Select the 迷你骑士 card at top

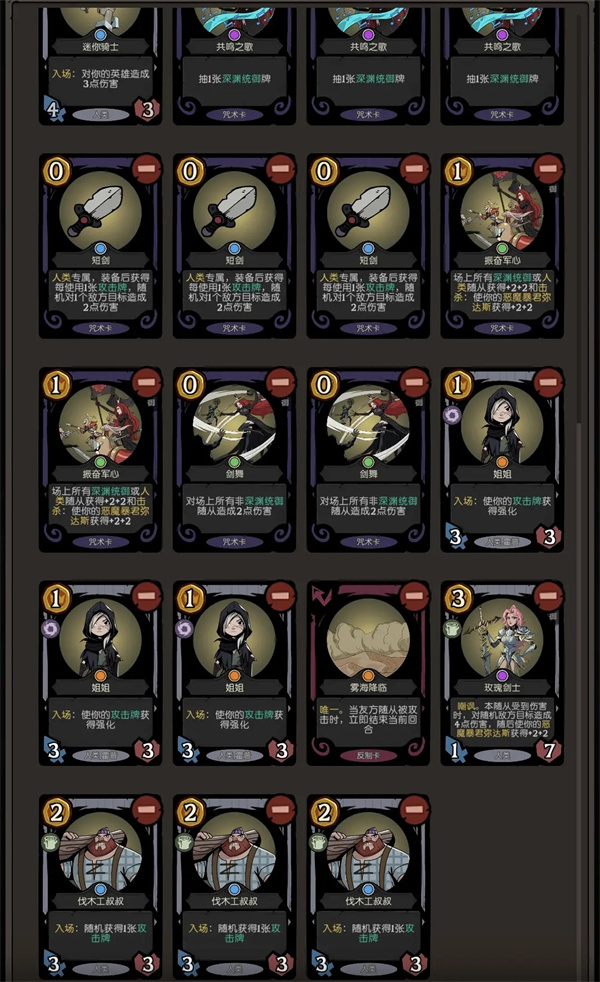tap(101, 66)
